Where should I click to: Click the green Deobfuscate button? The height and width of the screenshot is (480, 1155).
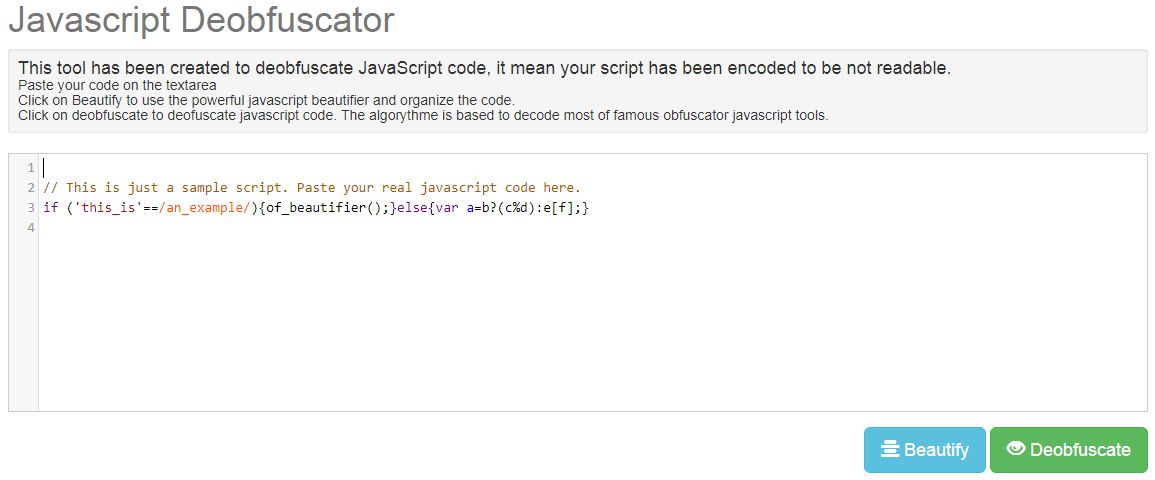pyautogui.click(x=1068, y=450)
